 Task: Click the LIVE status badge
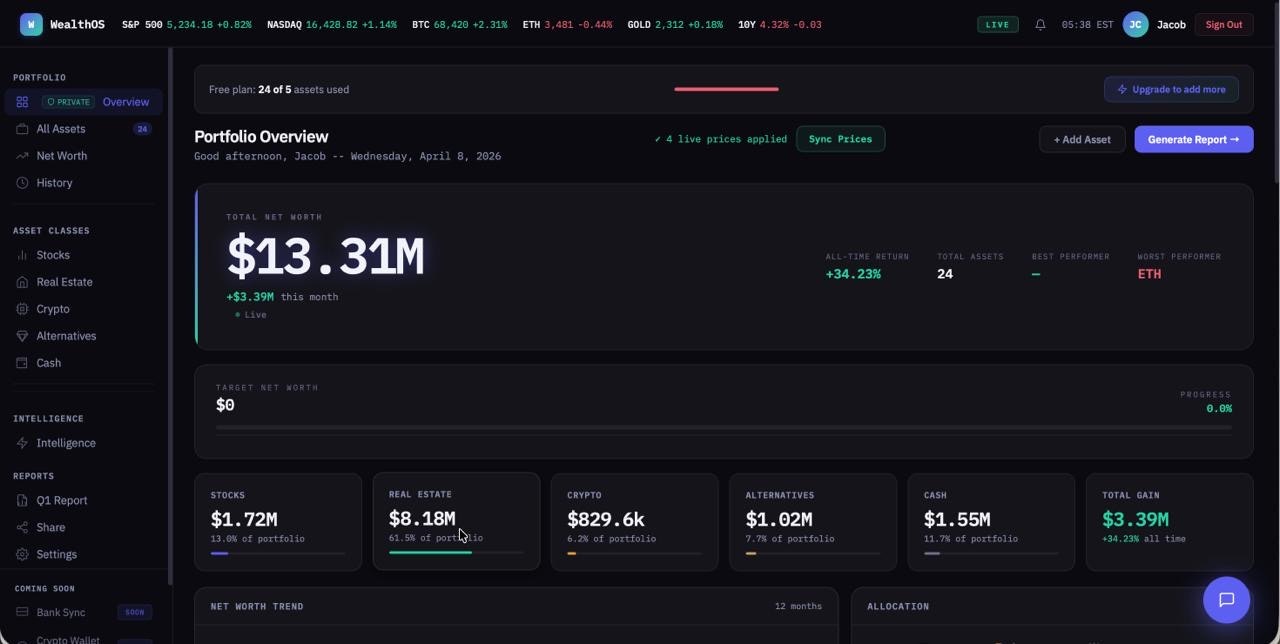997,25
